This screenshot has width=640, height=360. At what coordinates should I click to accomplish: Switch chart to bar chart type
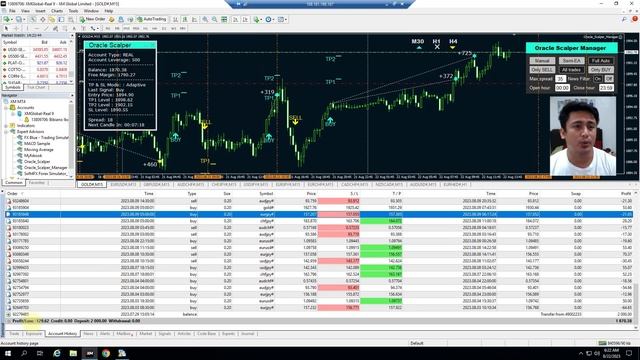(x=176, y=19)
